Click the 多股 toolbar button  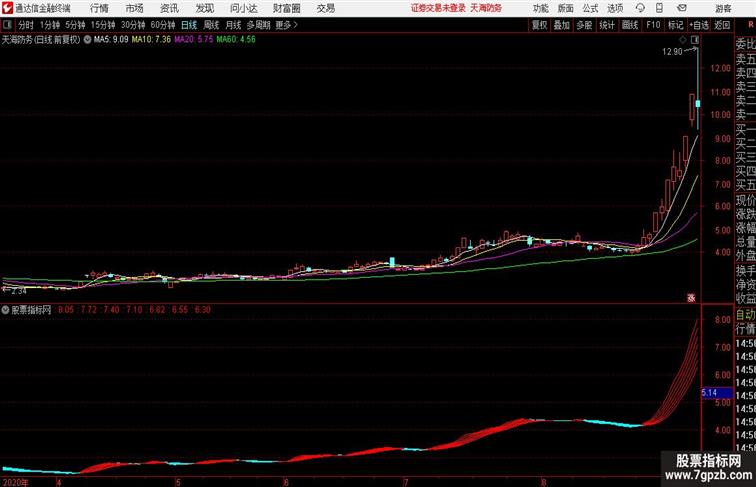click(584, 25)
